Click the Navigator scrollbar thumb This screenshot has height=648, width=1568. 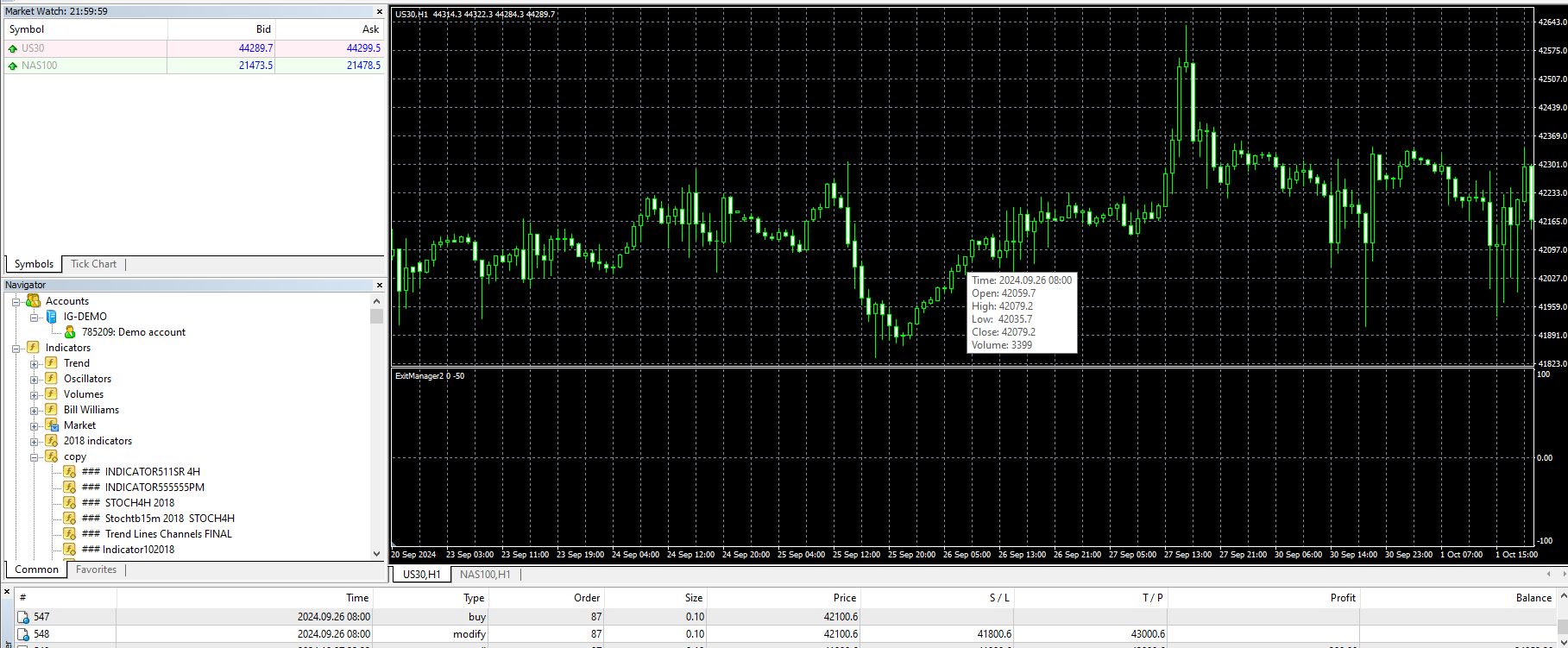(376, 316)
